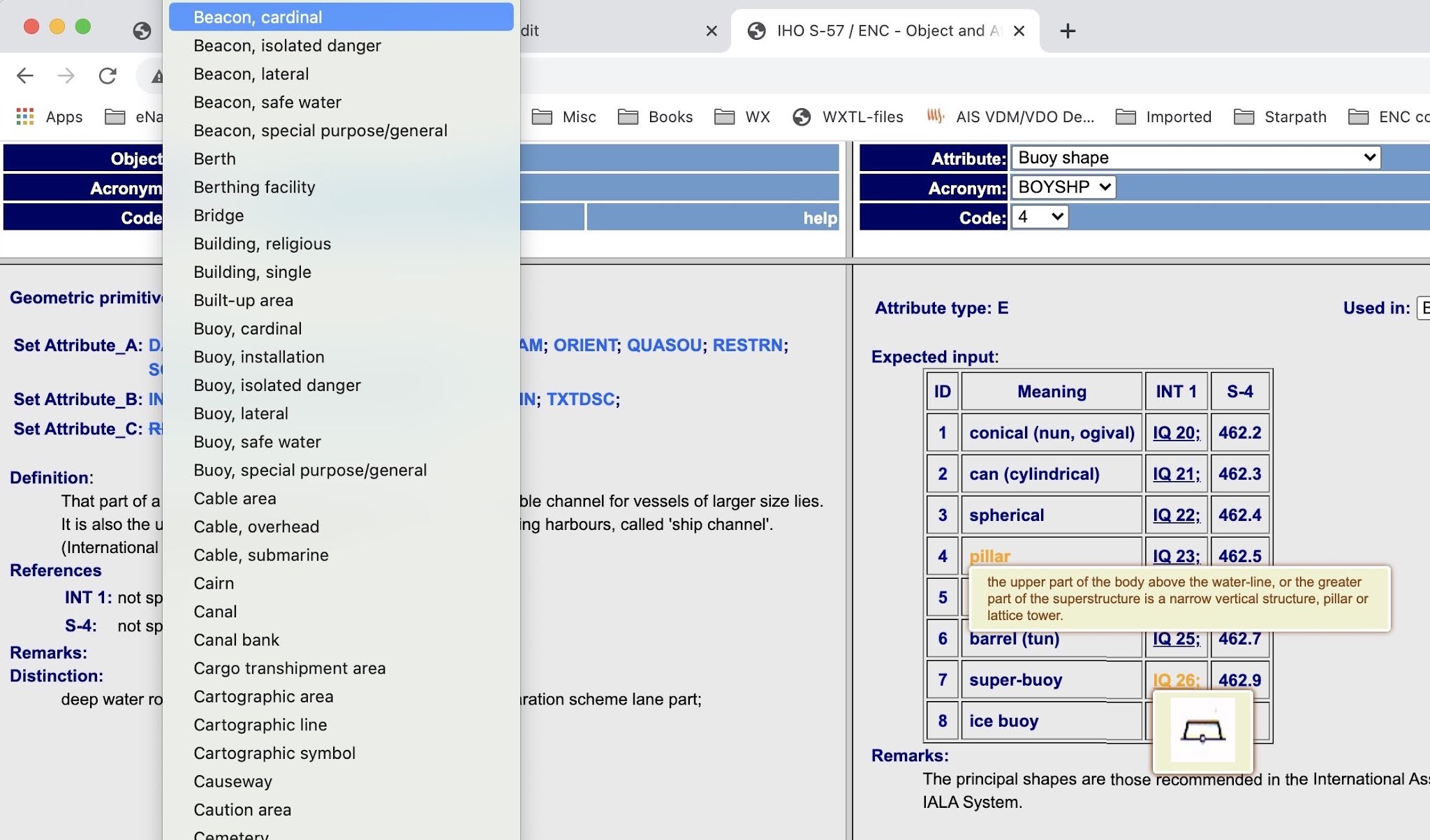Open a new browser tab
The image size is (1430, 840).
[1067, 31]
